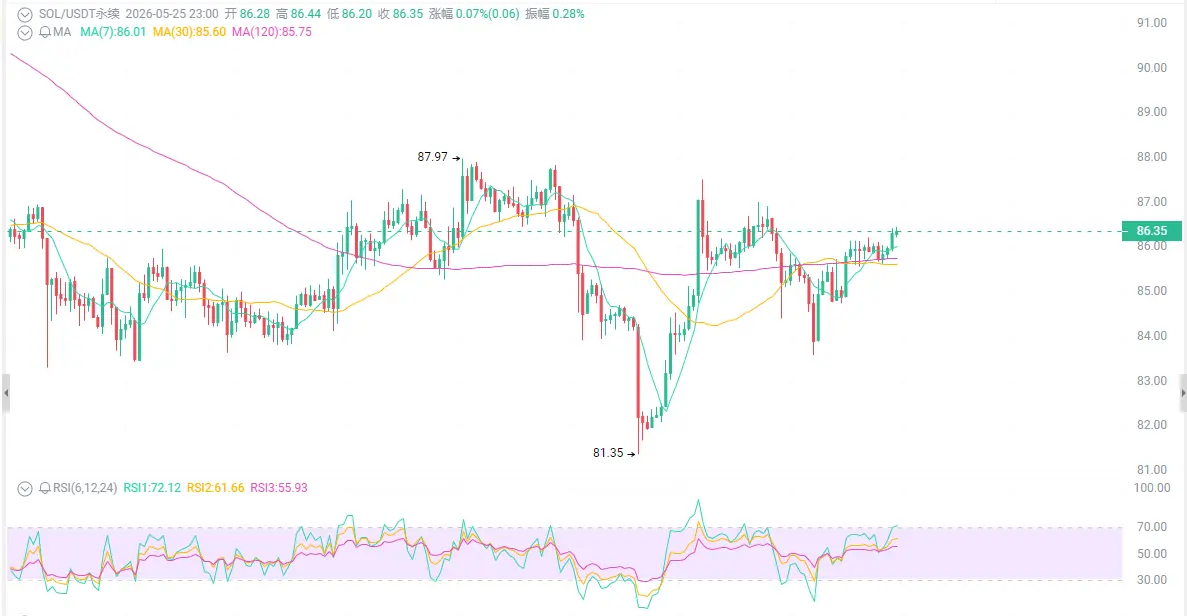Click the RSI(6,12,24) indicator label
Image resolution: width=1187 pixels, height=616 pixels.
click(85, 488)
